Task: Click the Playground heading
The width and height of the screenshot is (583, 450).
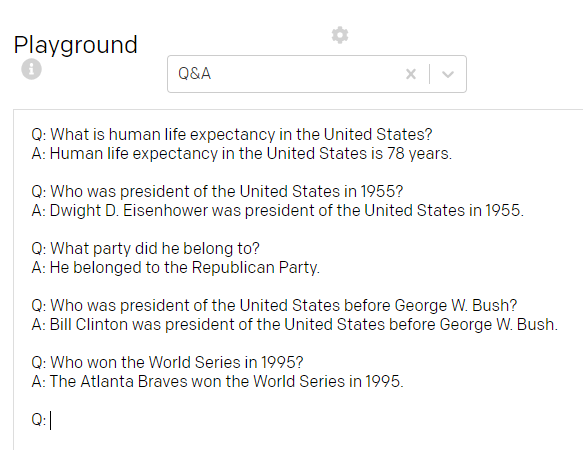Action: [75, 45]
